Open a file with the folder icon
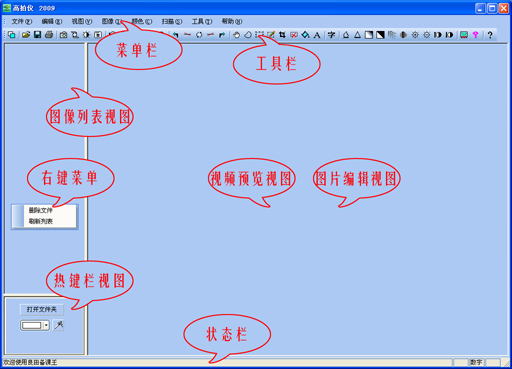Viewport: 512px width, 369px height. coord(26,35)
